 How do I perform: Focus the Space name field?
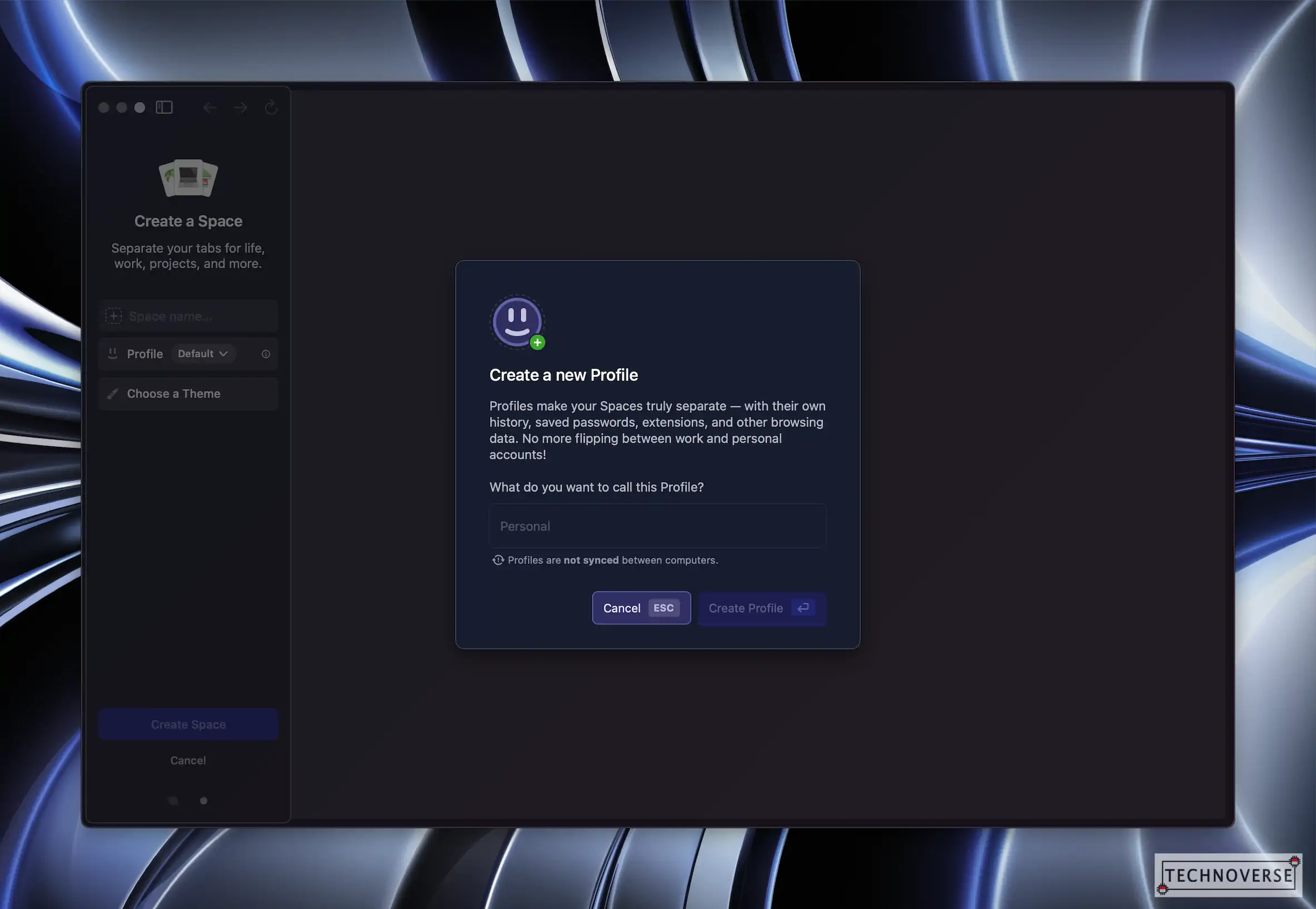click(x=189, y=316)
